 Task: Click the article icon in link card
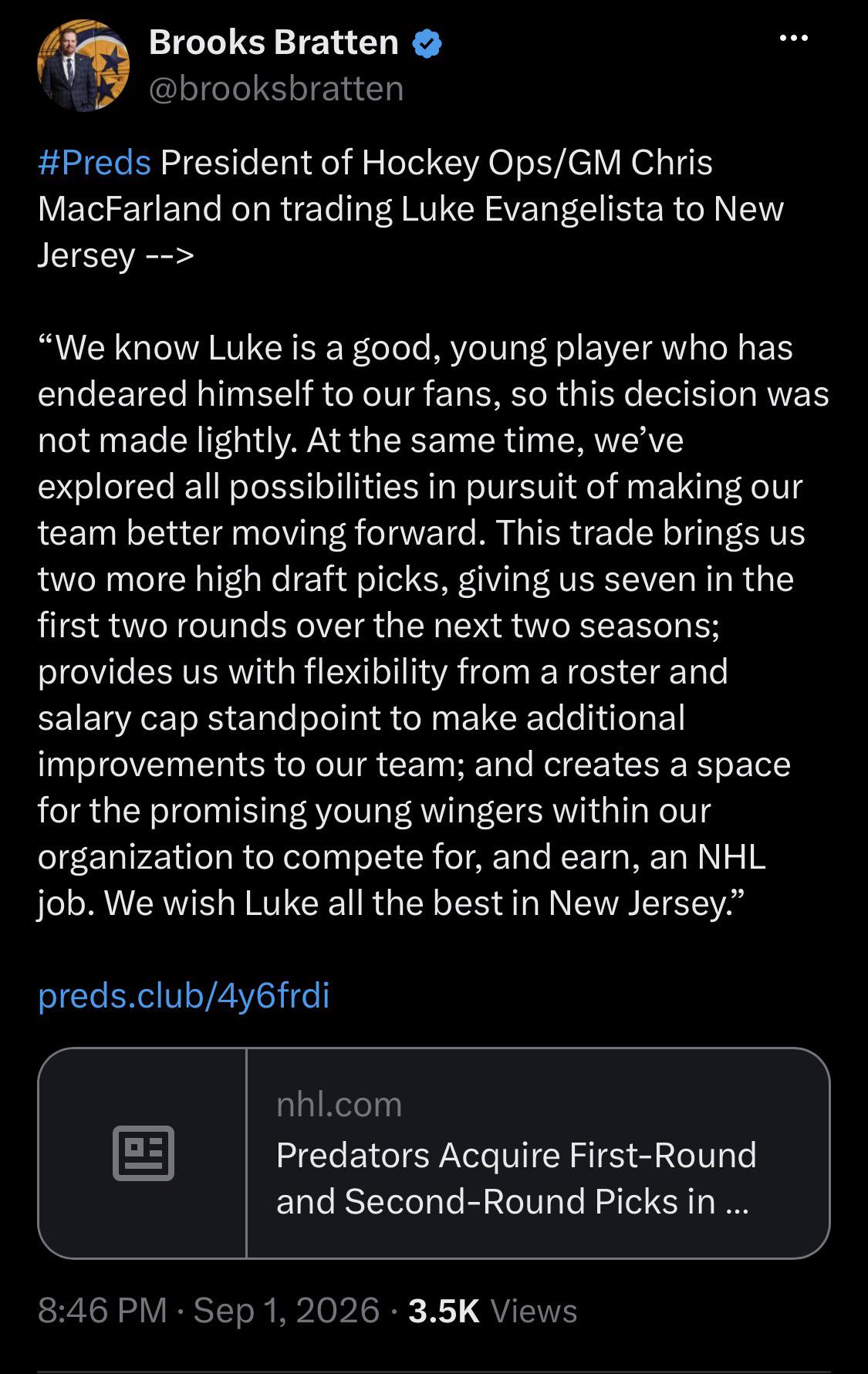144,1153
